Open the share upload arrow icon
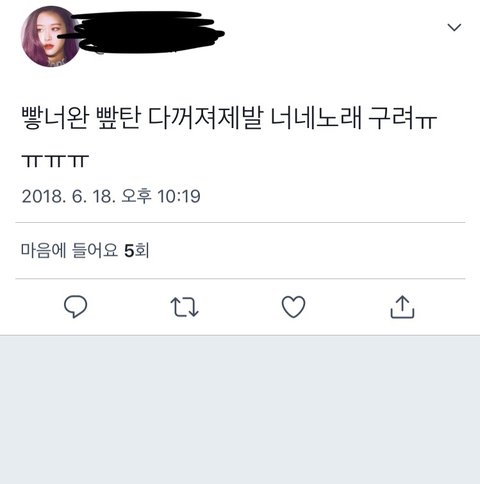Viewport: 480px width, 484px height. pos(402,307)
